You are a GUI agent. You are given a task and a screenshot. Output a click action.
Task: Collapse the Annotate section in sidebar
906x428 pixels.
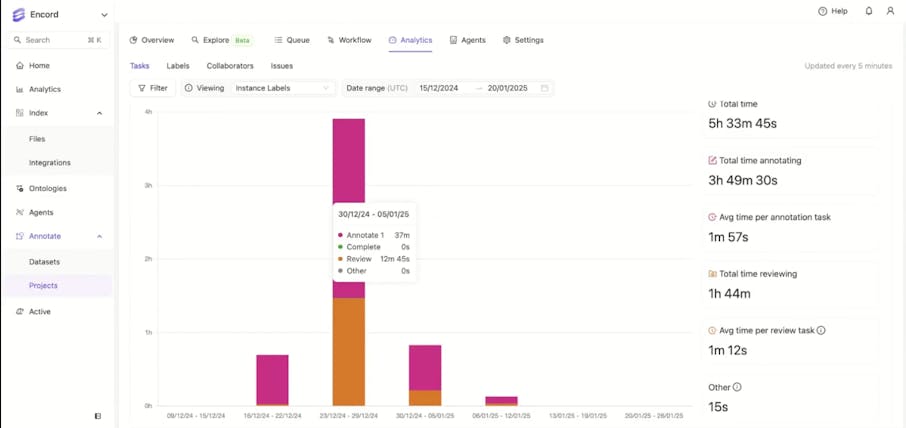point(99,236)
